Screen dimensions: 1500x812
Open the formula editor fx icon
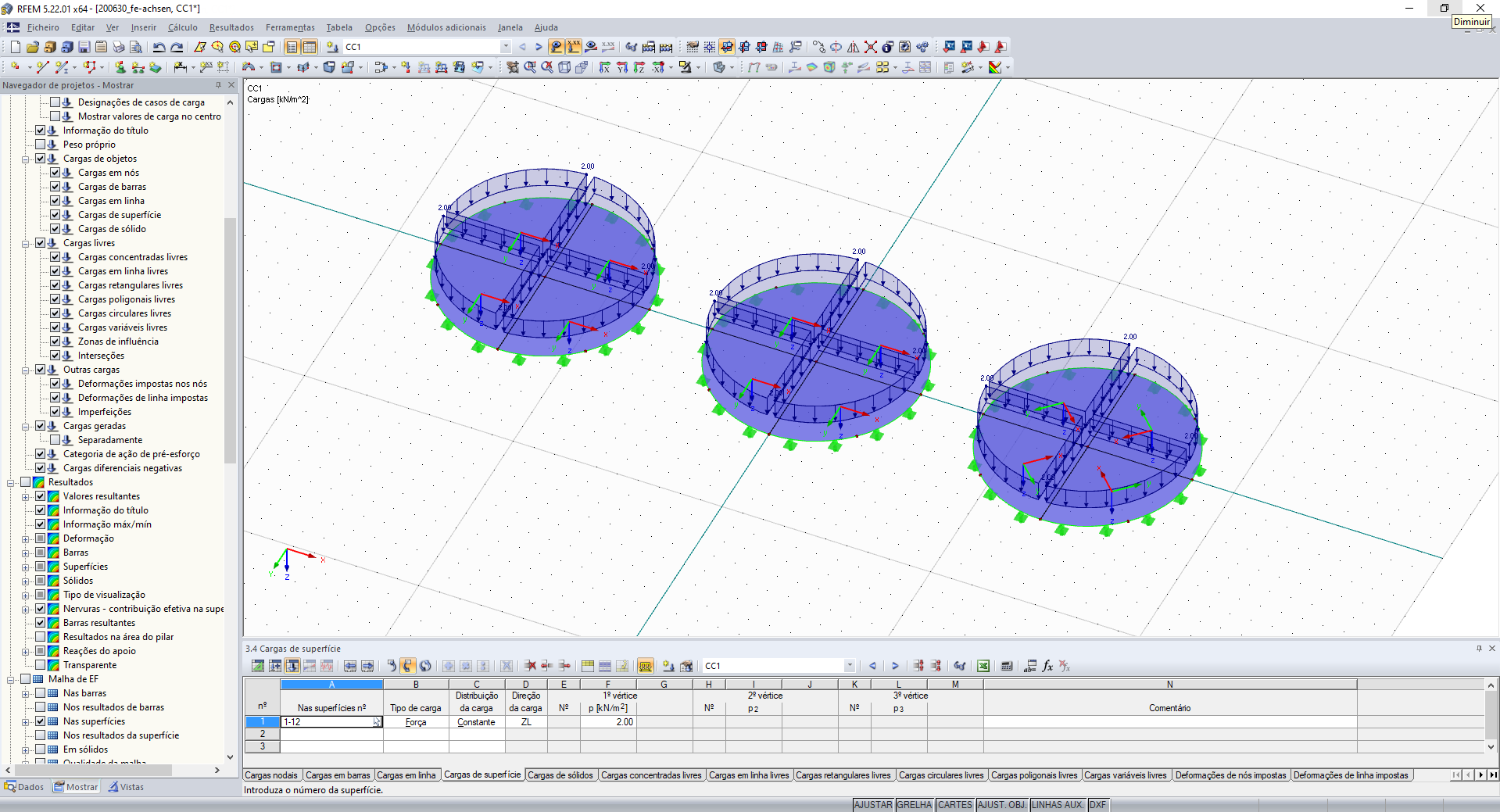pos(1047,666)
